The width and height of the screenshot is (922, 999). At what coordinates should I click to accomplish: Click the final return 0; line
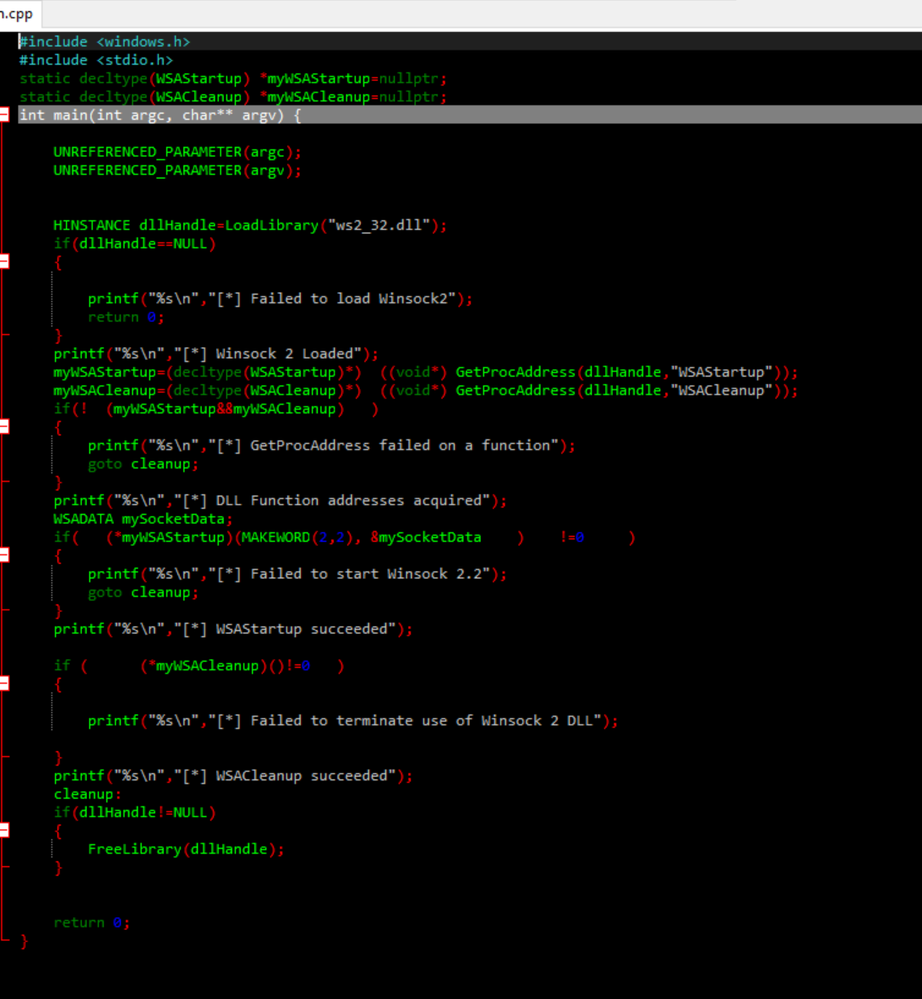click(92, 923)
